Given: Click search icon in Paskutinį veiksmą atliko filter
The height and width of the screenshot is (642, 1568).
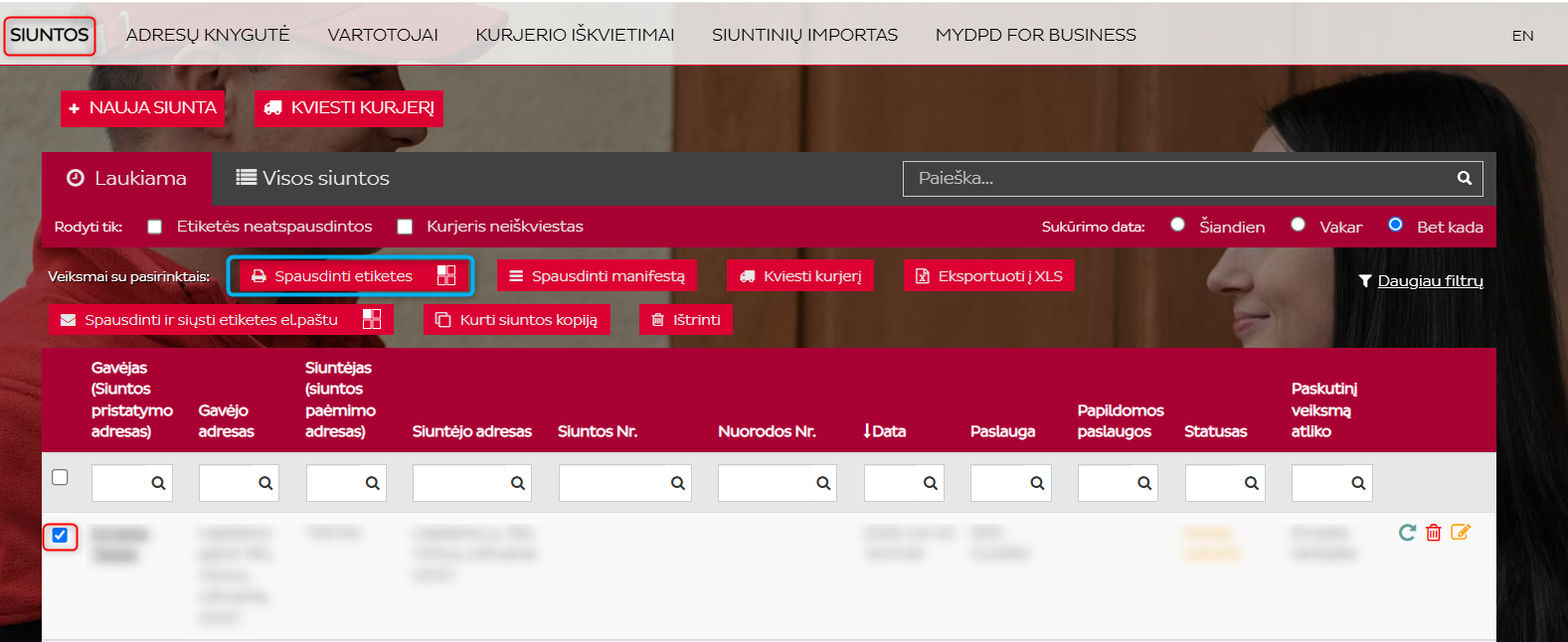Looking at the screenshot, I should click(1358, 483).
